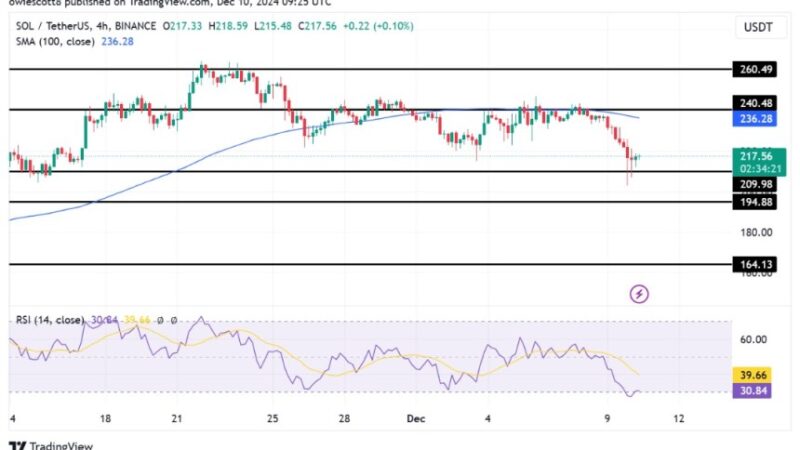Image resolution: width=800 pixels, height=450 pixels.
Task: Click the TradingView logo
Action: tap(51, 445)
